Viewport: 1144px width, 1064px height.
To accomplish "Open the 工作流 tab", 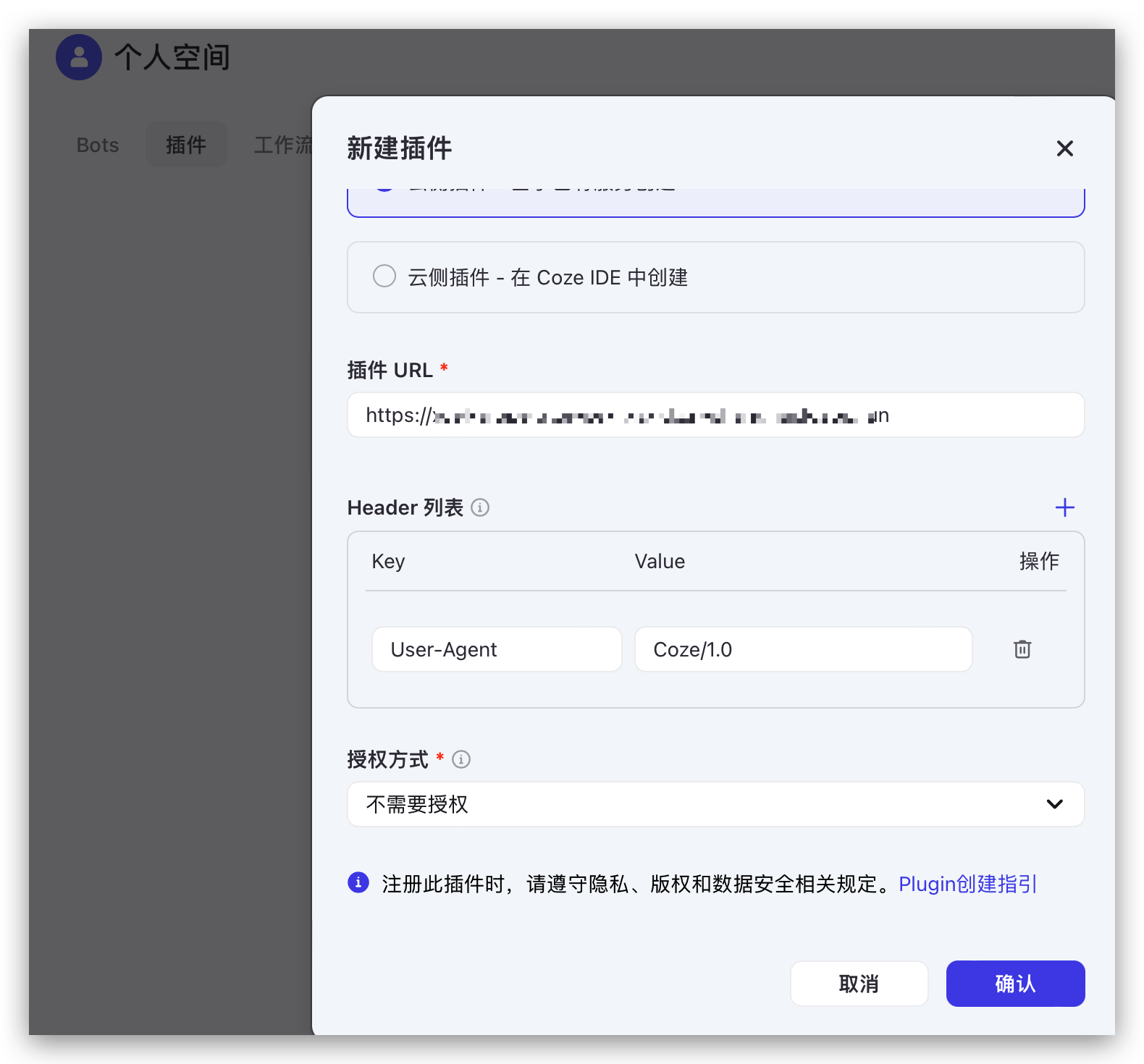I will tap(282, 145).
